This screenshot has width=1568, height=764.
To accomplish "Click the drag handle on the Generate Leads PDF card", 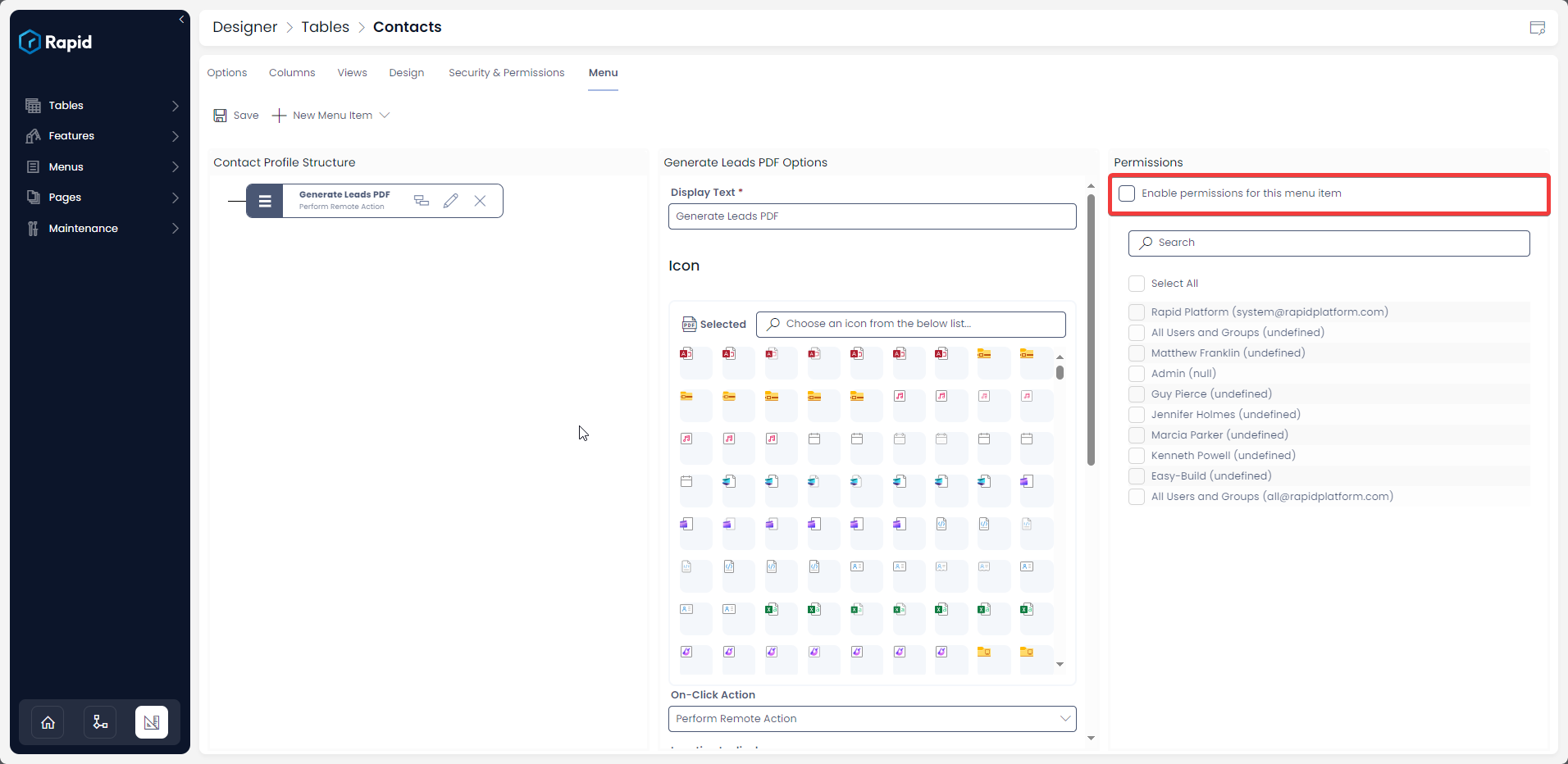I will 264,200.
